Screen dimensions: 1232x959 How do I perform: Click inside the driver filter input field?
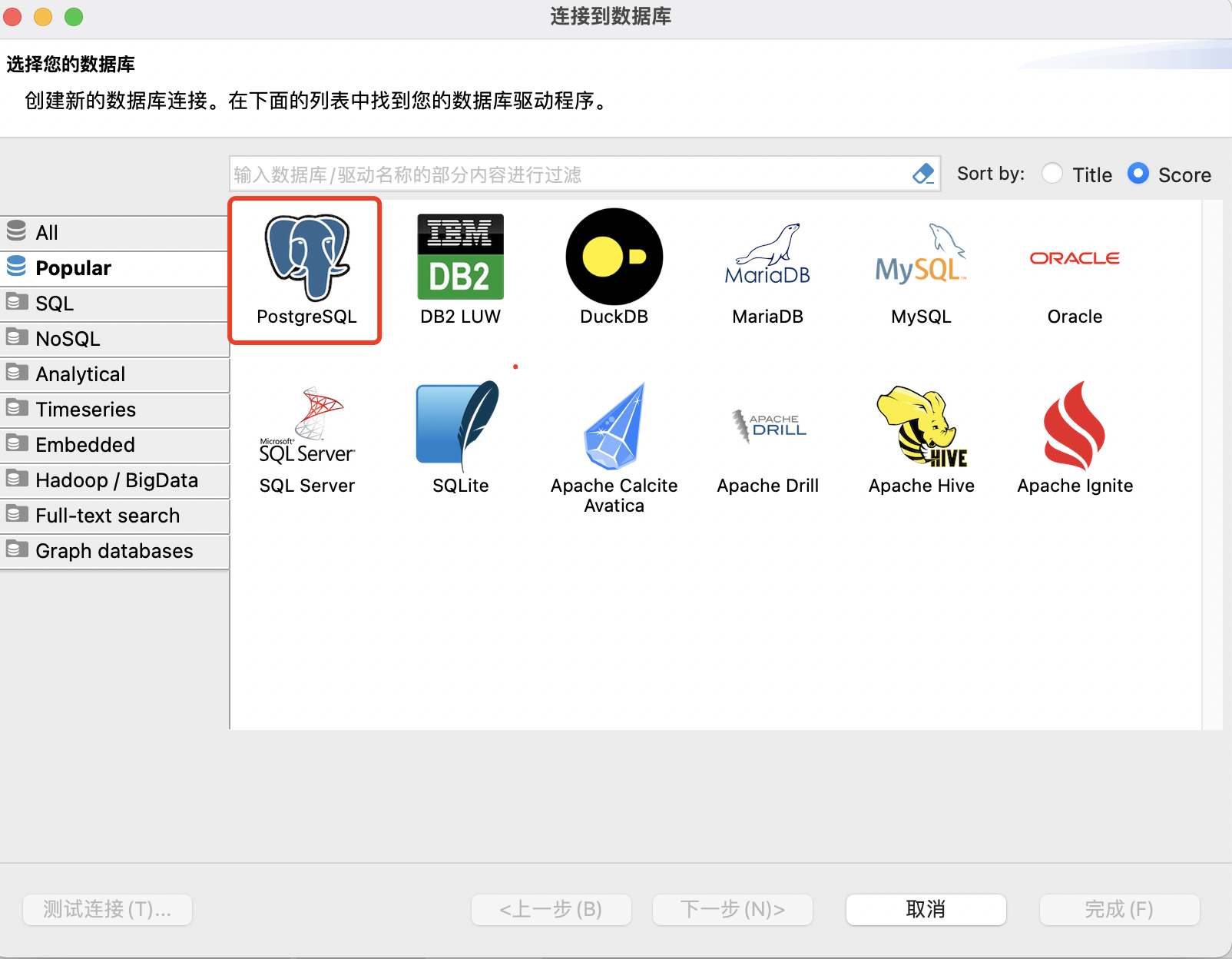tap(538, 174)
